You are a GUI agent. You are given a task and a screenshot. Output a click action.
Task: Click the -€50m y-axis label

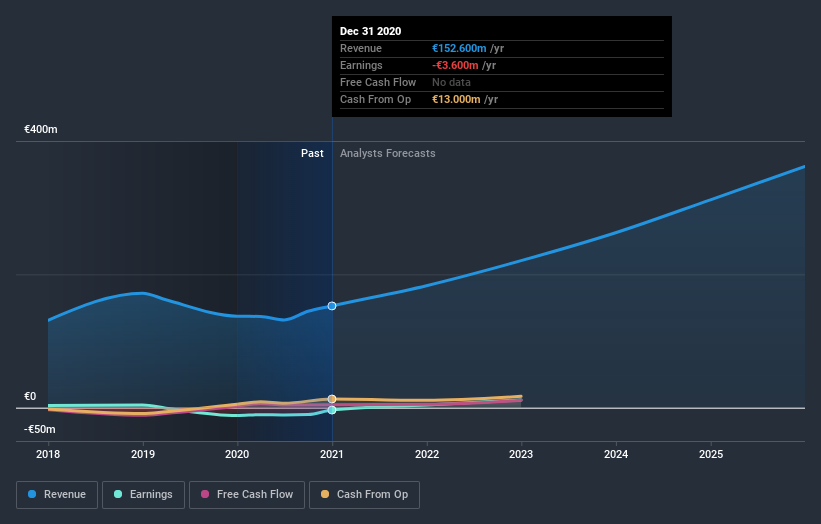pyautogui.click(x=40, y=429)
